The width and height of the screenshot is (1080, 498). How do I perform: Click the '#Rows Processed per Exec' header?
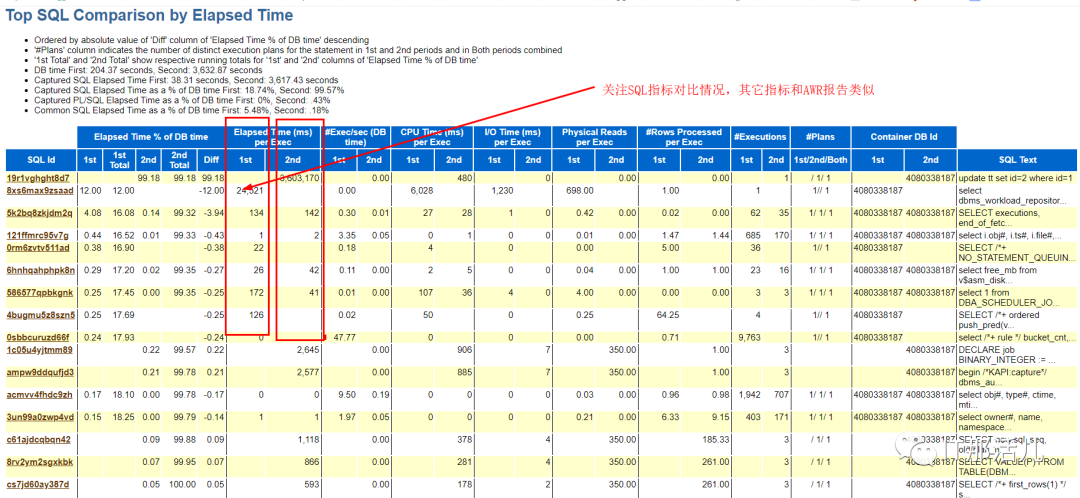[x=685, y=137]
